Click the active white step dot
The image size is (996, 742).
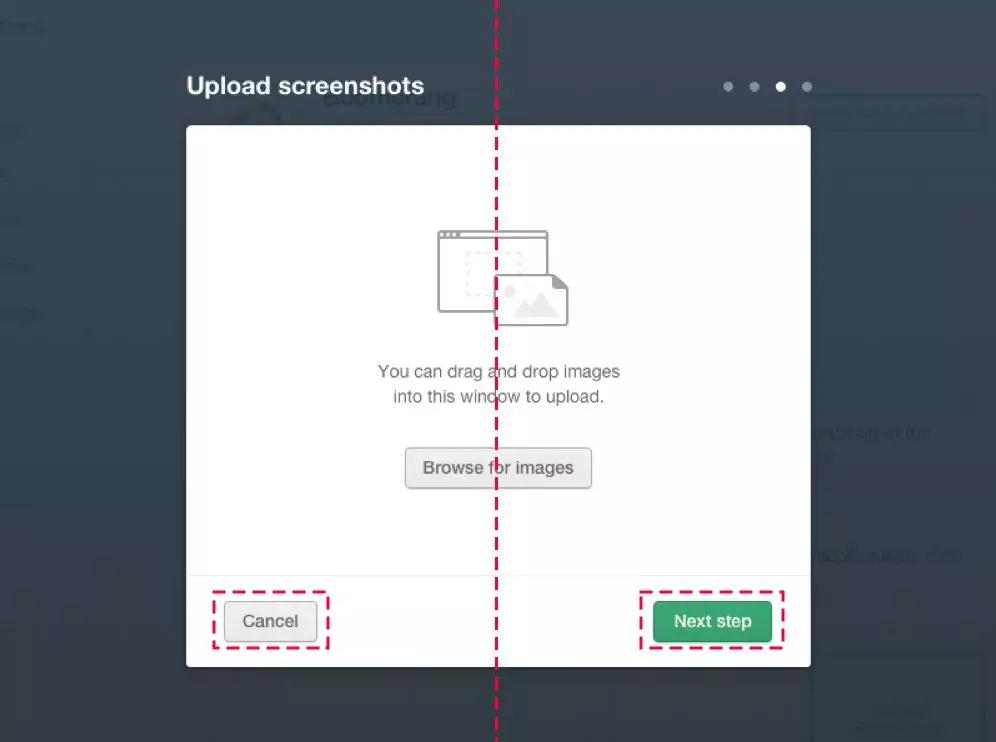point(780,86)
